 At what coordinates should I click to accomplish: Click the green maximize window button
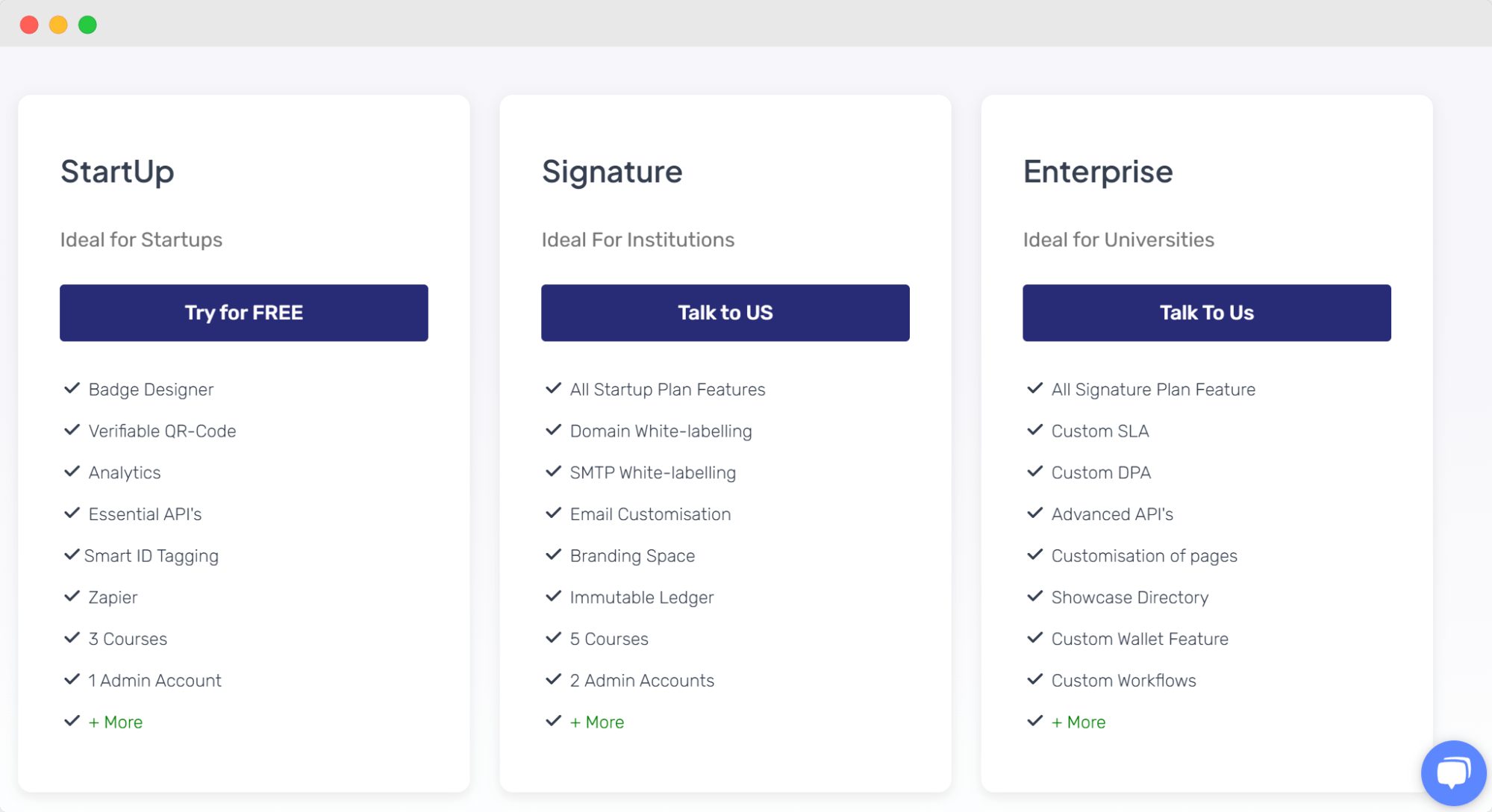[87, 25]
